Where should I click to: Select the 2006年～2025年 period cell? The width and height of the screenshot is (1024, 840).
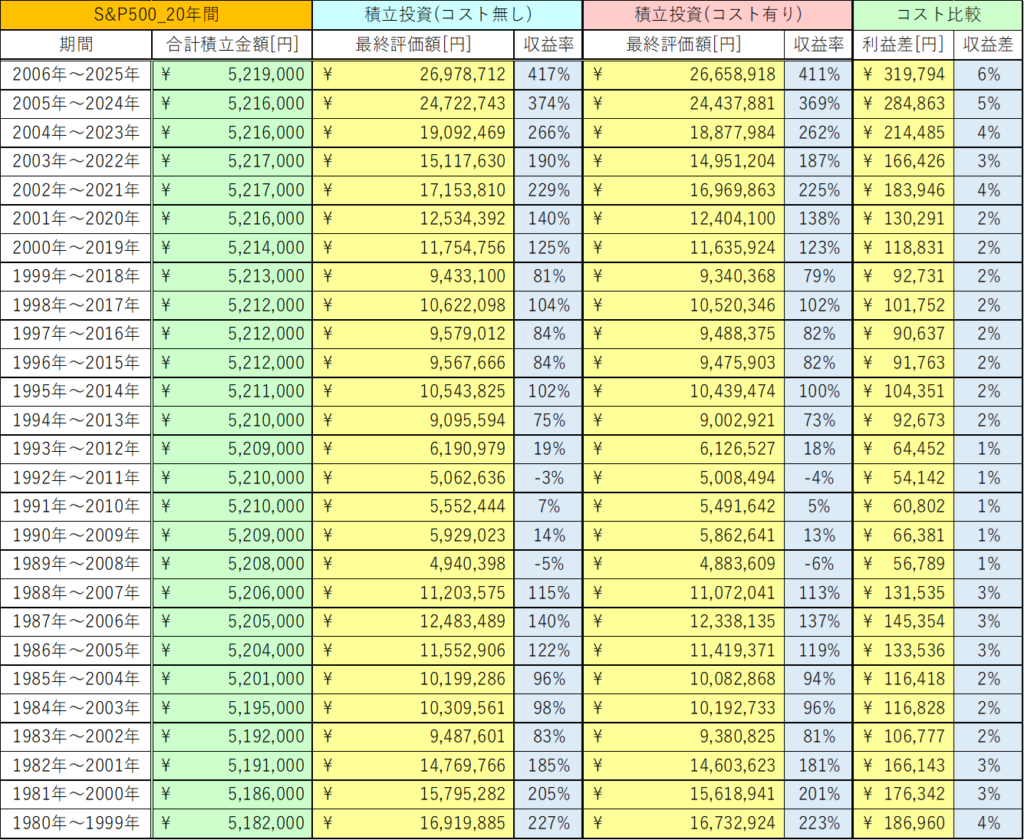point(76,74)
